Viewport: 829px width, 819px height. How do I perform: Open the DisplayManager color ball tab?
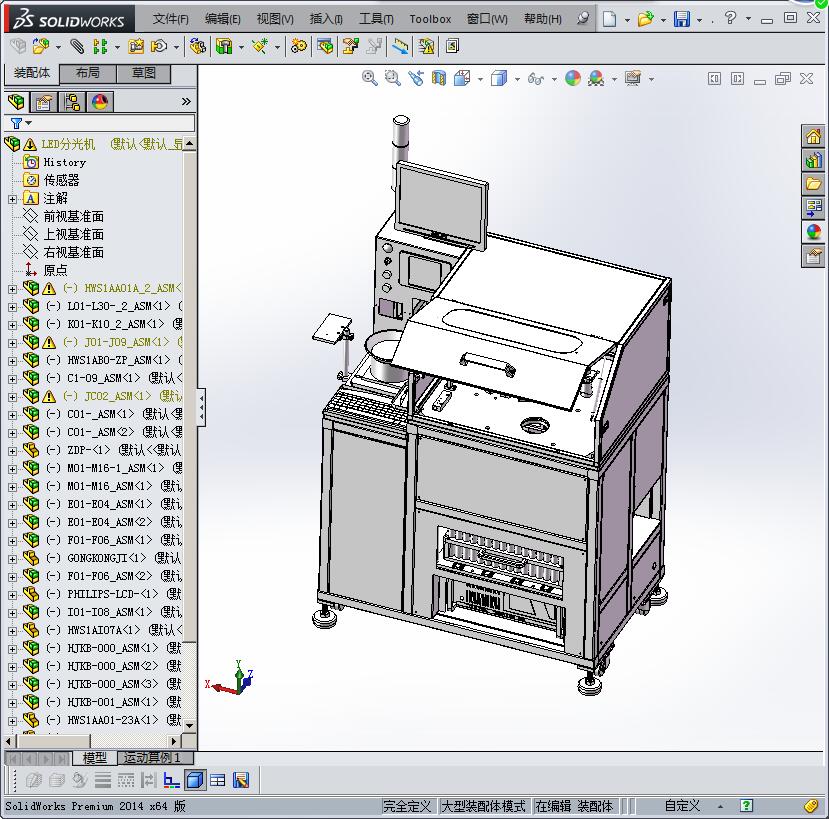click(100, 102)
